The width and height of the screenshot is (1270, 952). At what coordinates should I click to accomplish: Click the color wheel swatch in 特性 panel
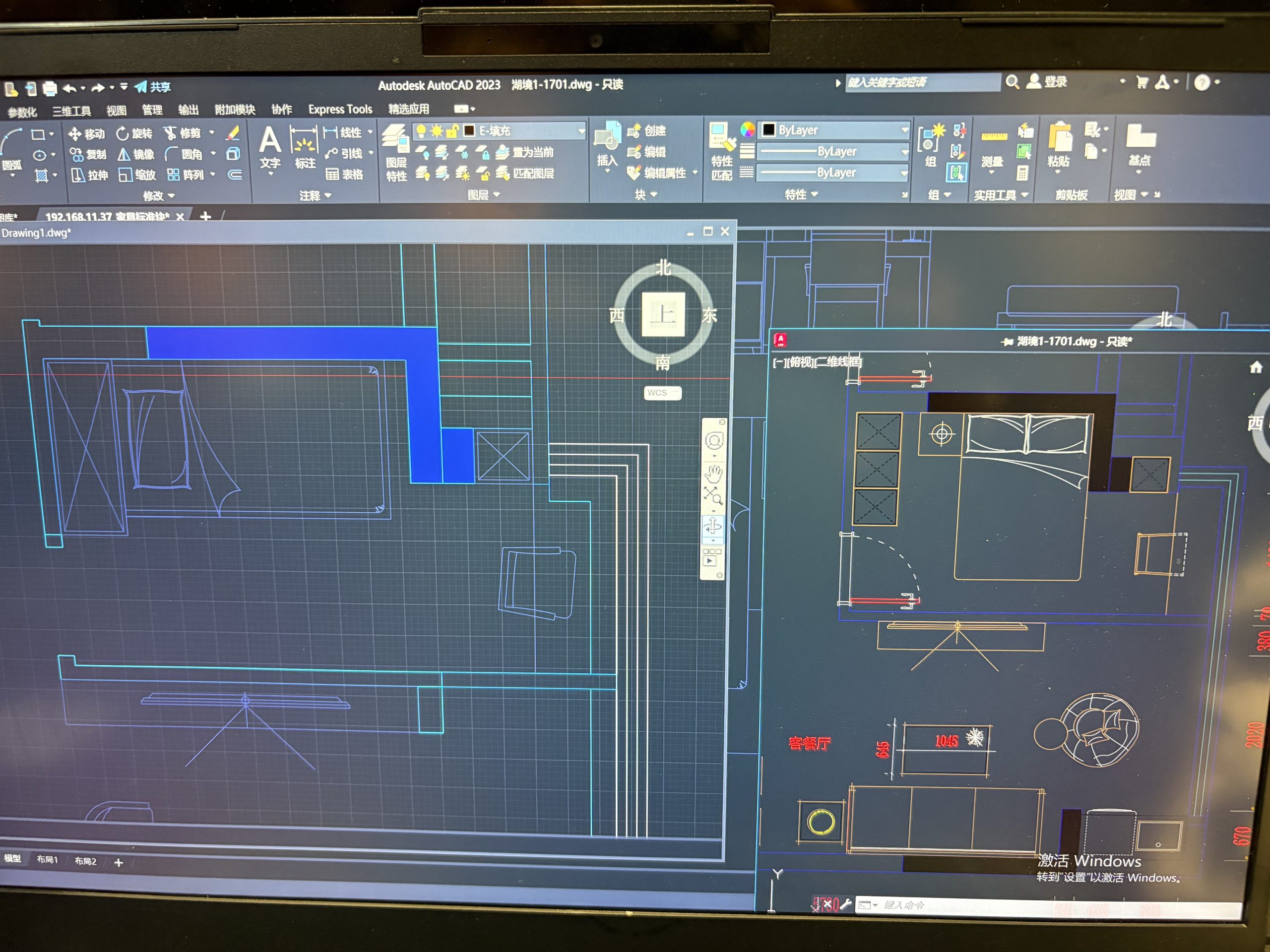(x=748, y=130)
